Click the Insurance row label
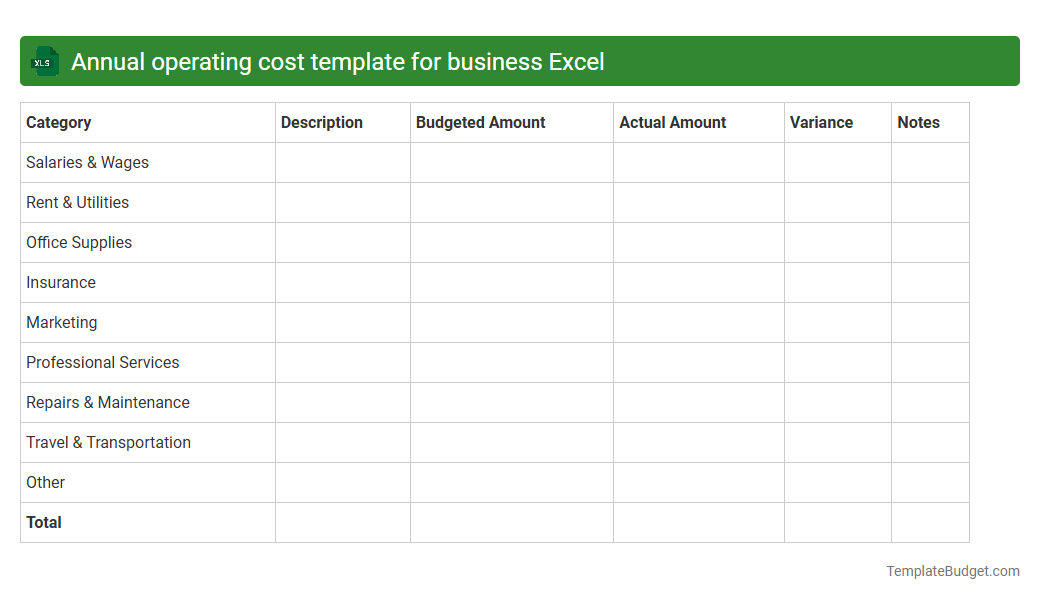This screenshot has height=600, width=1040. click(61, 282)
